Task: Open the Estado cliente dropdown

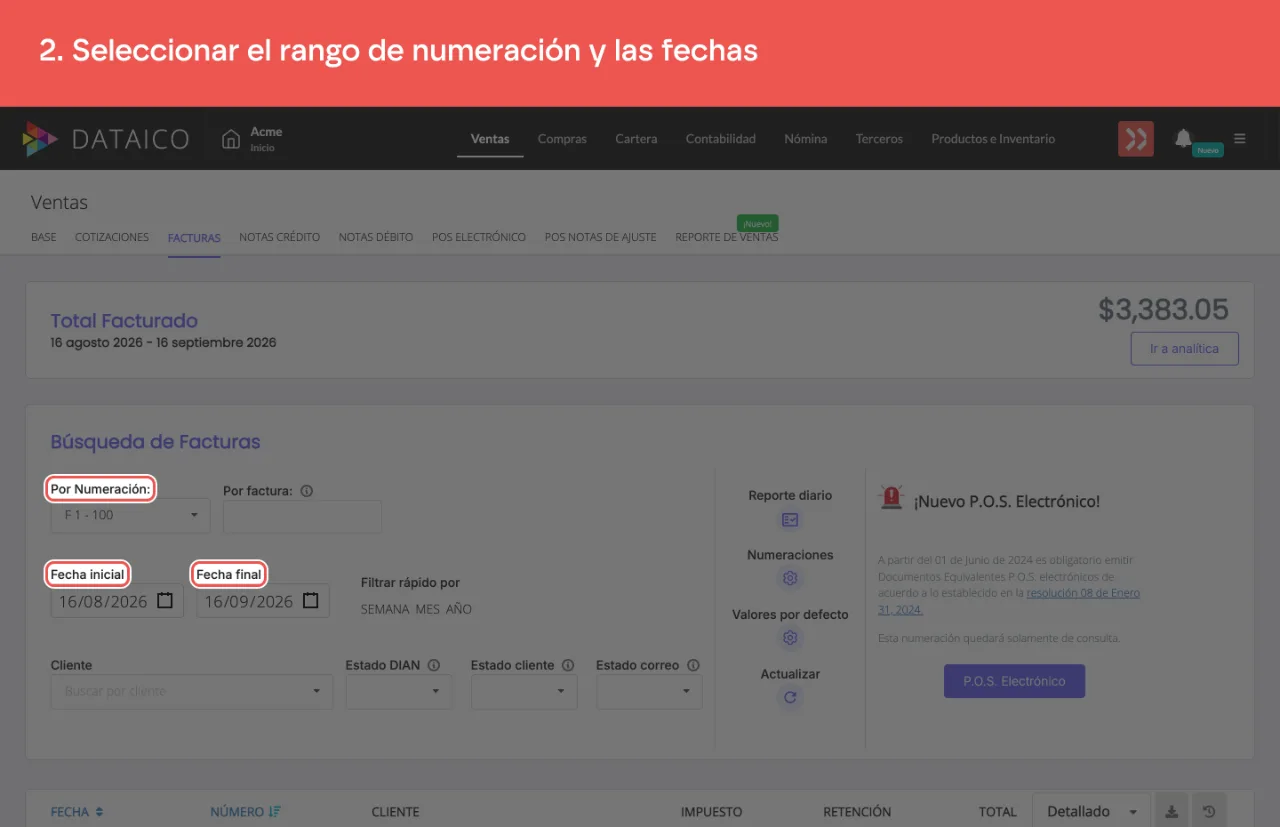Action: click(524, 691)
